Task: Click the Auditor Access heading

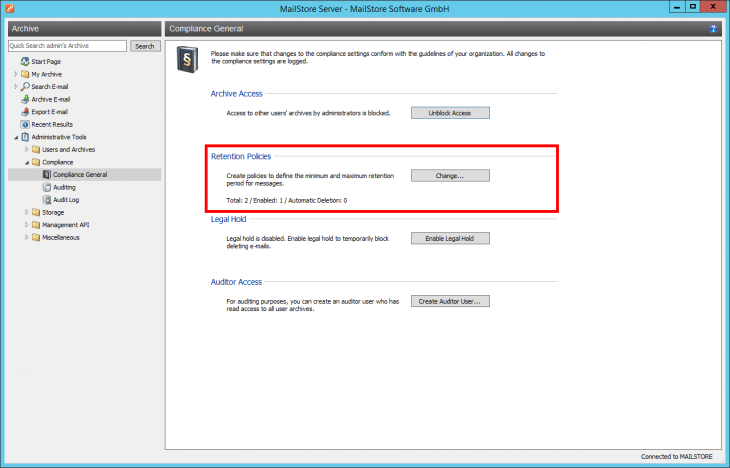Action: (x=237, y=282)
